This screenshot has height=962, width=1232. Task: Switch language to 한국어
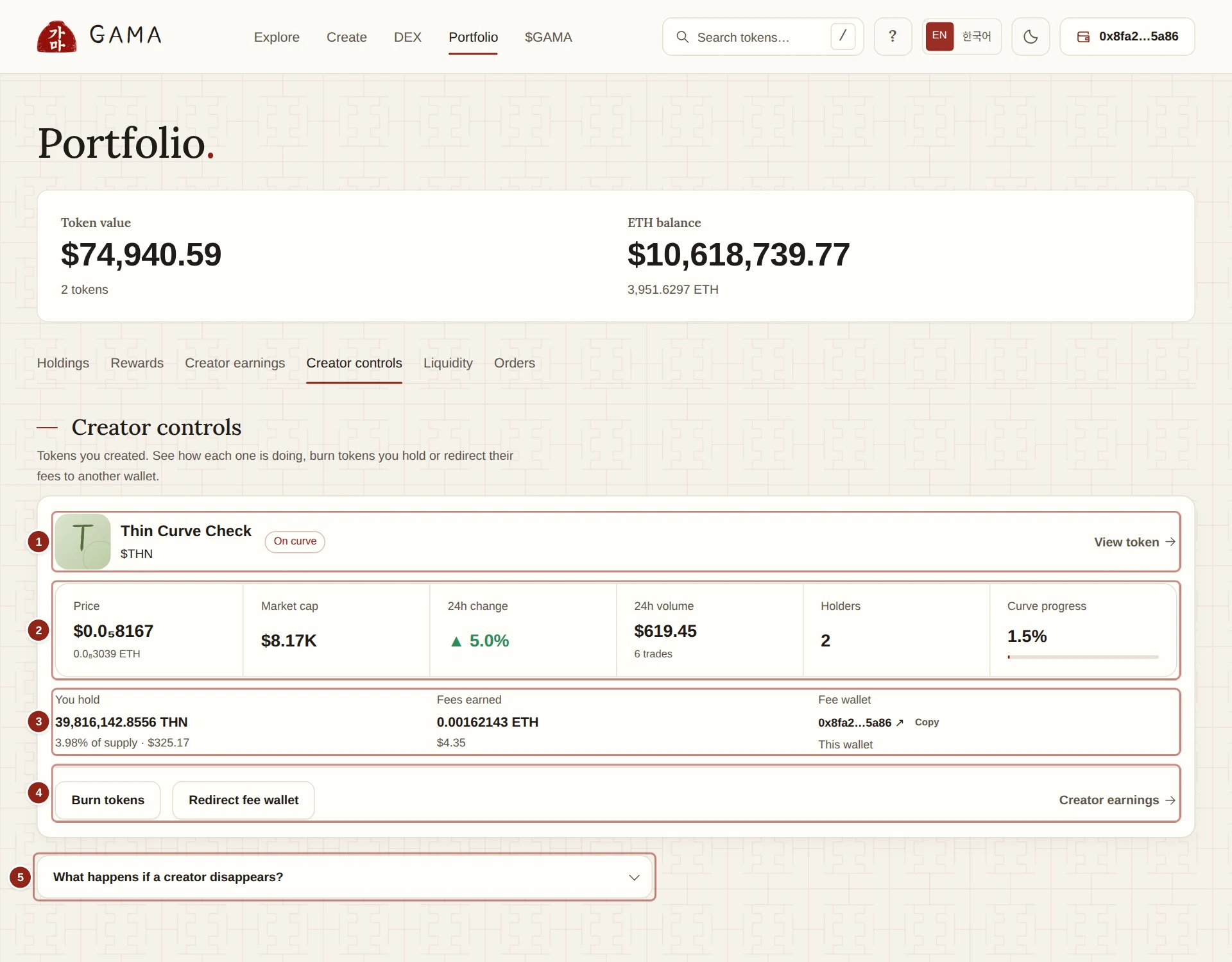point(977,36)
